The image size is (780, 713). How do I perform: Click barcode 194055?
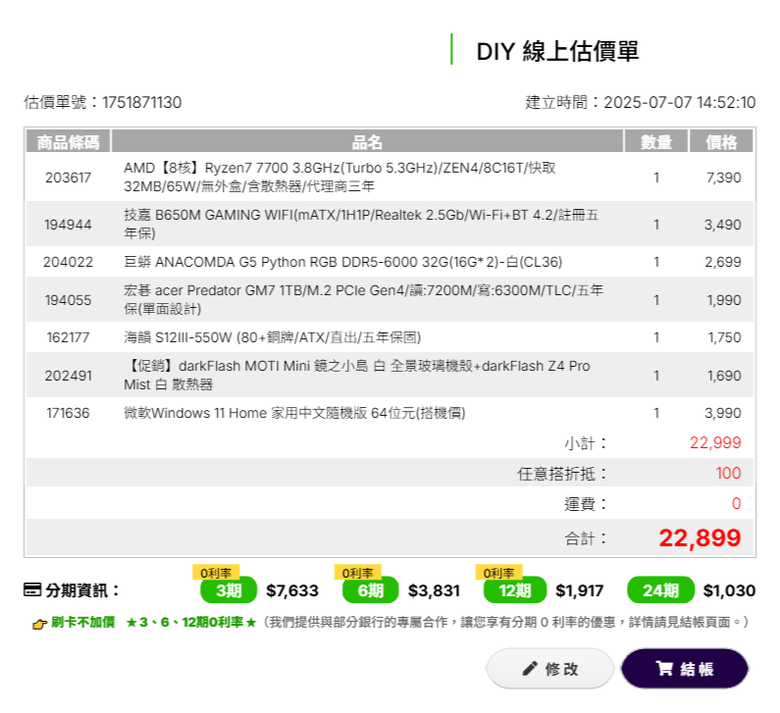pyautogui.click(x=68, y=300)
